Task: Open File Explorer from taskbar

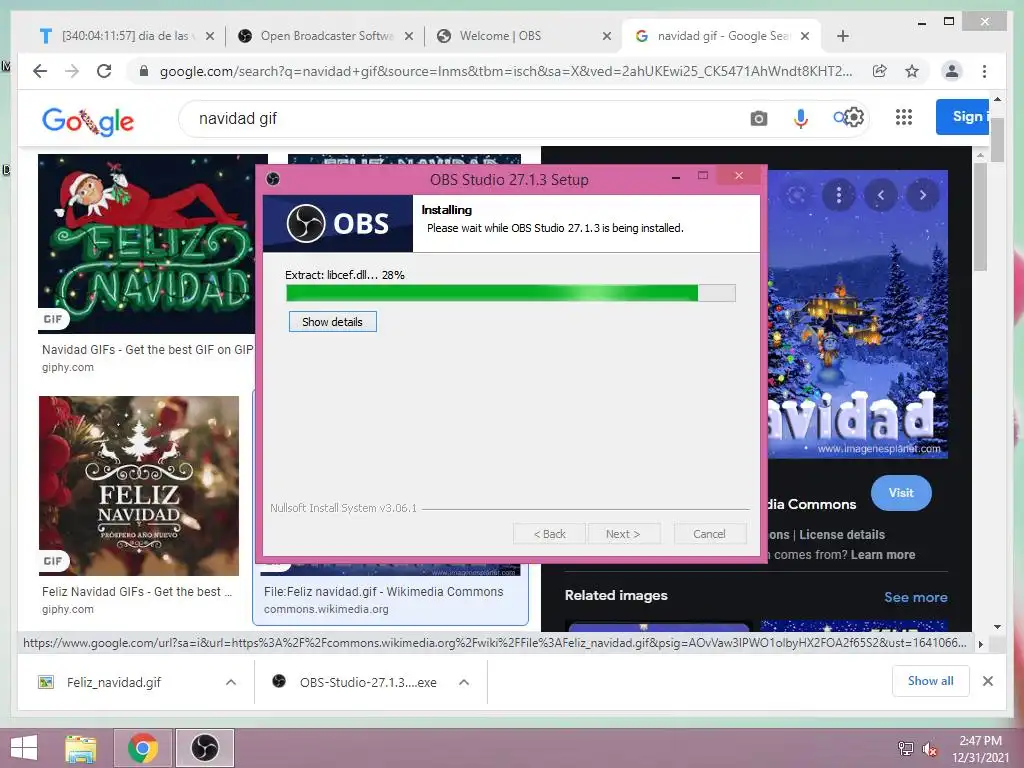Action: point(81,748)
